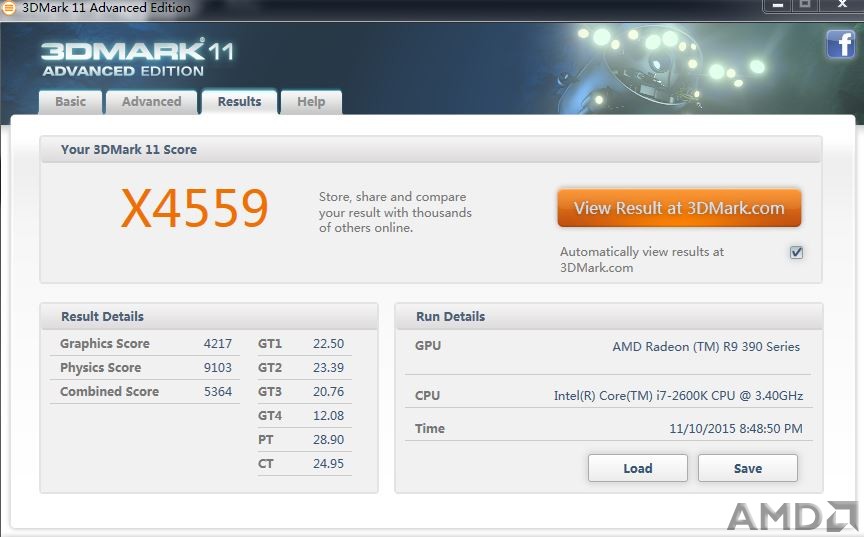Image resolution: width=864 pixels, height=537 pixels.
Task: Click the Combined Score label
Action: point(109,392)
